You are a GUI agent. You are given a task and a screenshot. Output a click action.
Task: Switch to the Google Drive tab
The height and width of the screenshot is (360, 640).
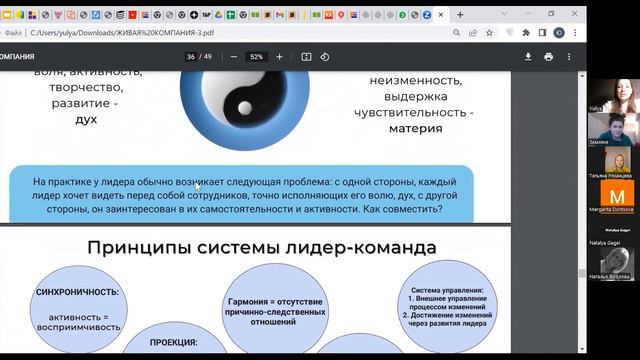[x=218, y=15]
